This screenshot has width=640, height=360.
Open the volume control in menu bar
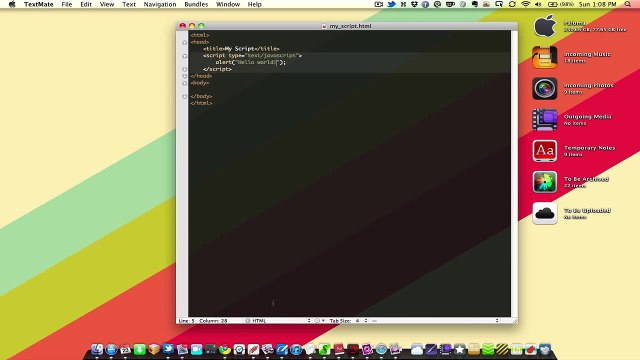click(x=538, y=4)
